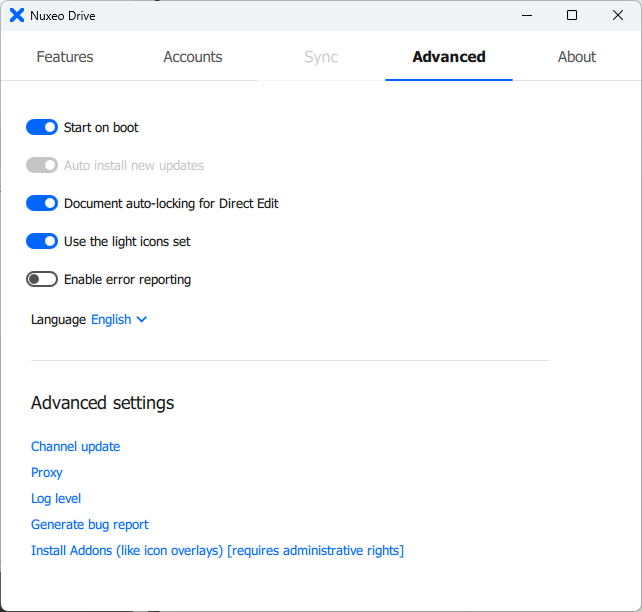
Task: Turn off Start on boot
Action: pyautogui.click(x=42, y=127)
